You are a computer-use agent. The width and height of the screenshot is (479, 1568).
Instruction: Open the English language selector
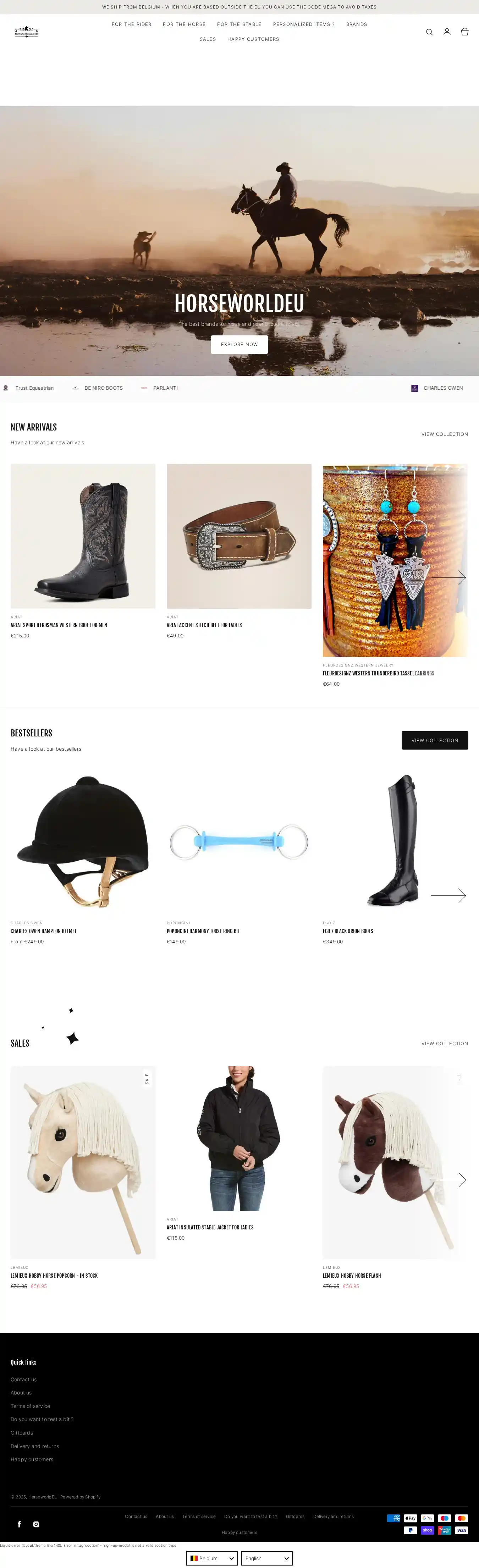[x=266, y=1558]
